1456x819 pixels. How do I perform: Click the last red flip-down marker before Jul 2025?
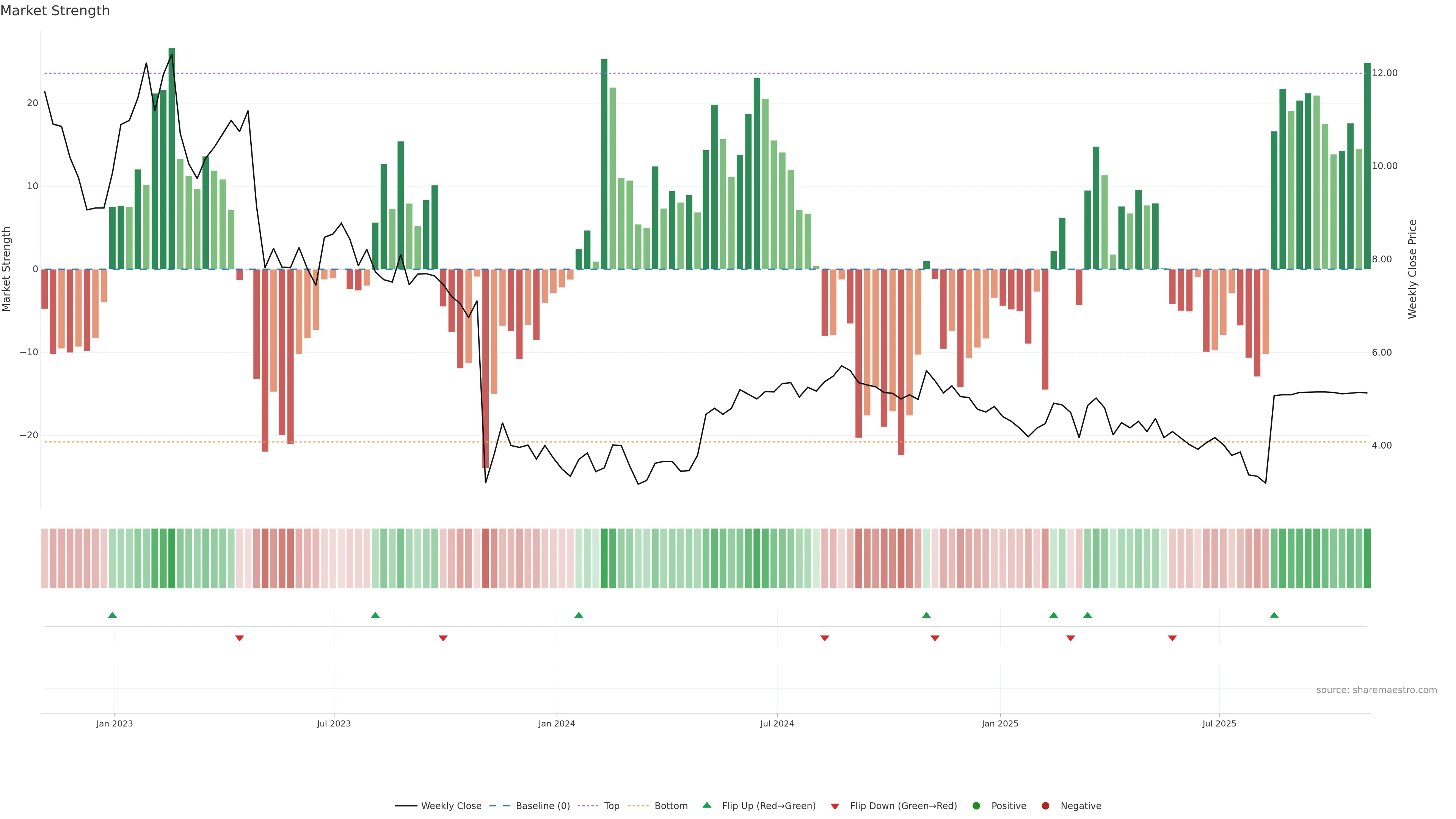(x=1172, y=638)
